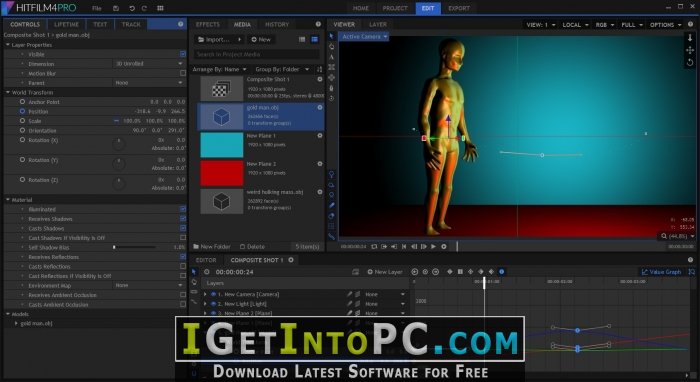Image resolution: width=700 pixels, height=382 pixels.
Task: Open gear settings for Composite Shot 1
Action: coord(320,79)
